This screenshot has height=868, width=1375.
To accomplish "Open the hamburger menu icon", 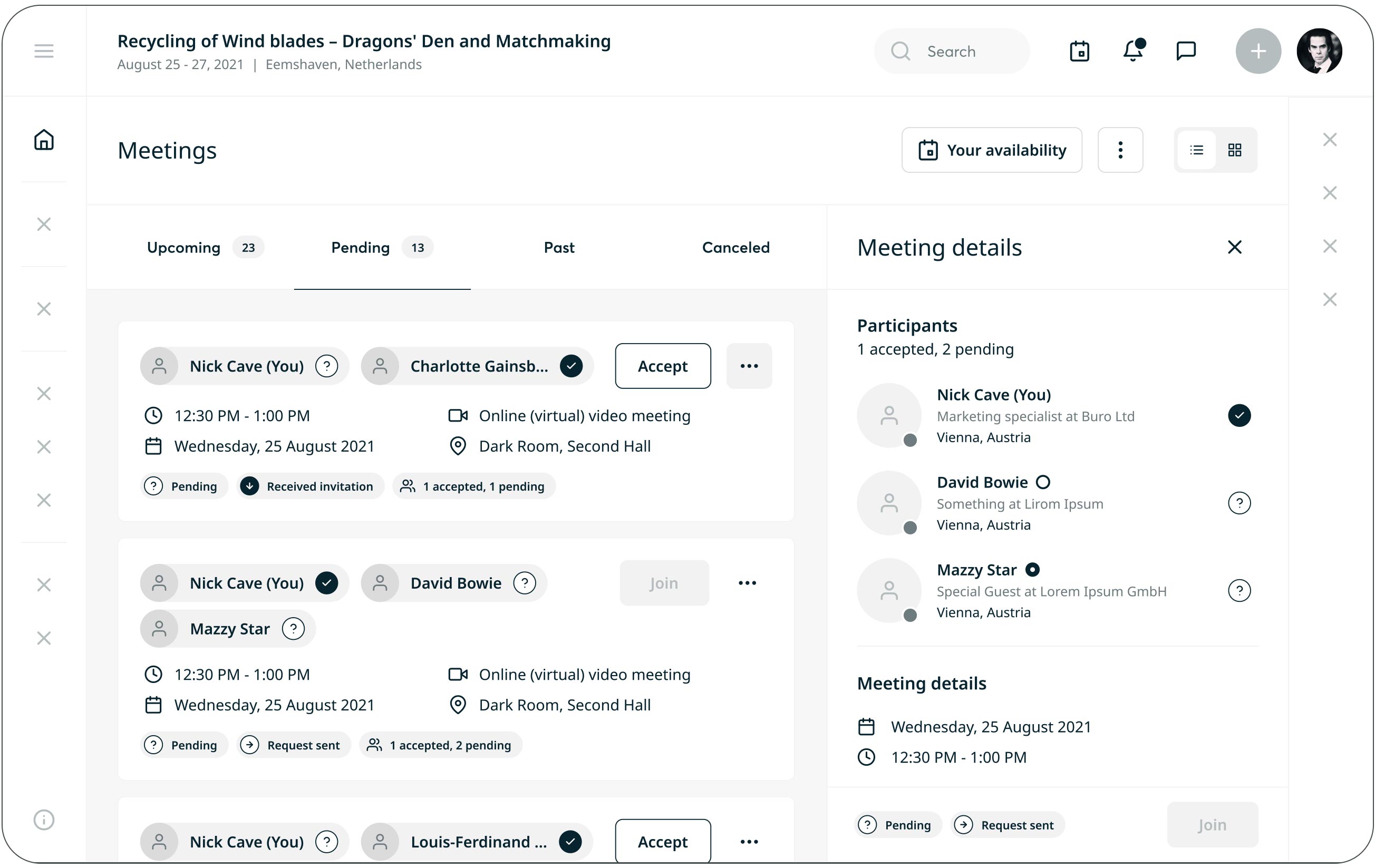I will tap(43, 51).
